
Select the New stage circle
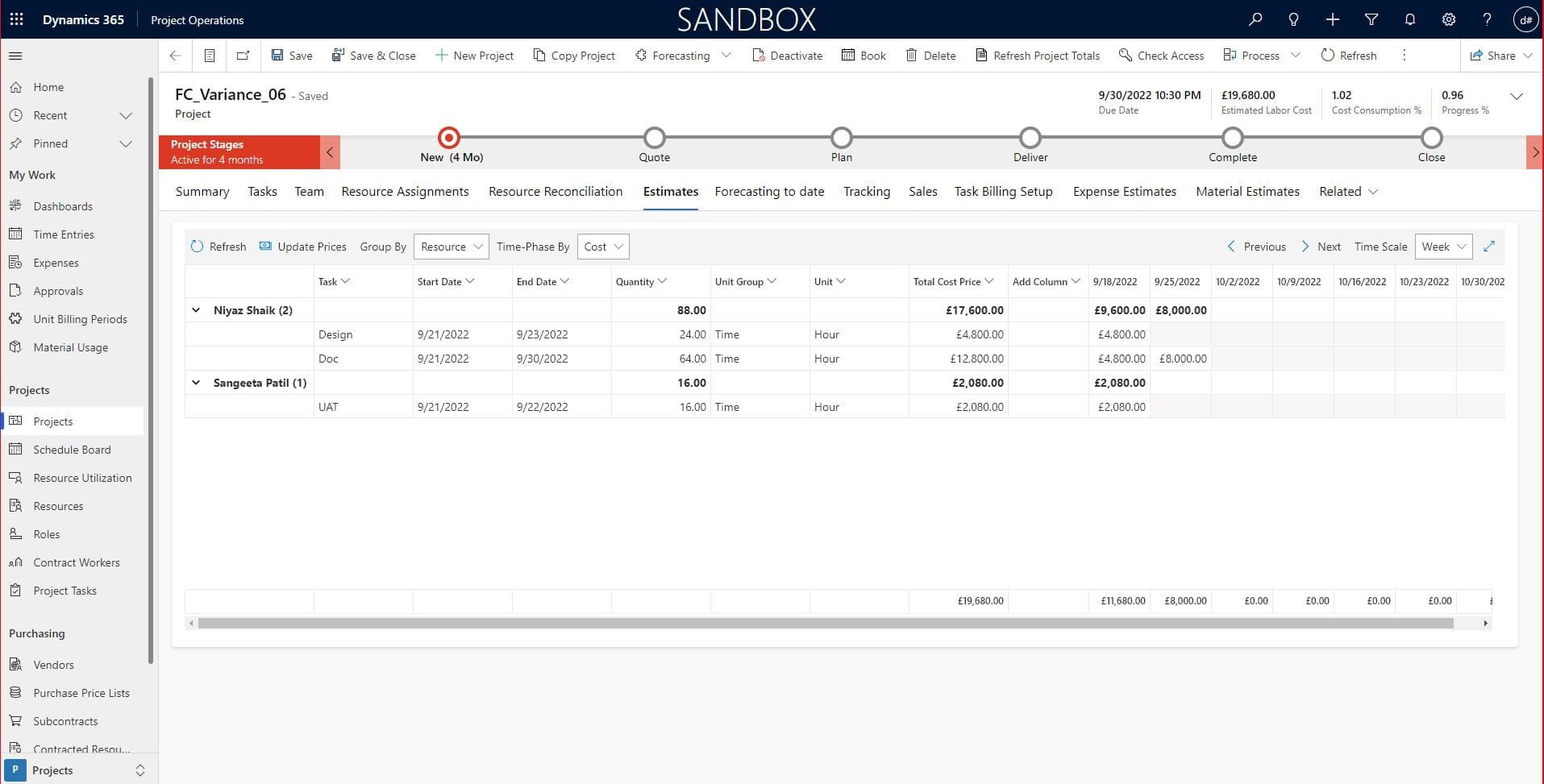449,137
